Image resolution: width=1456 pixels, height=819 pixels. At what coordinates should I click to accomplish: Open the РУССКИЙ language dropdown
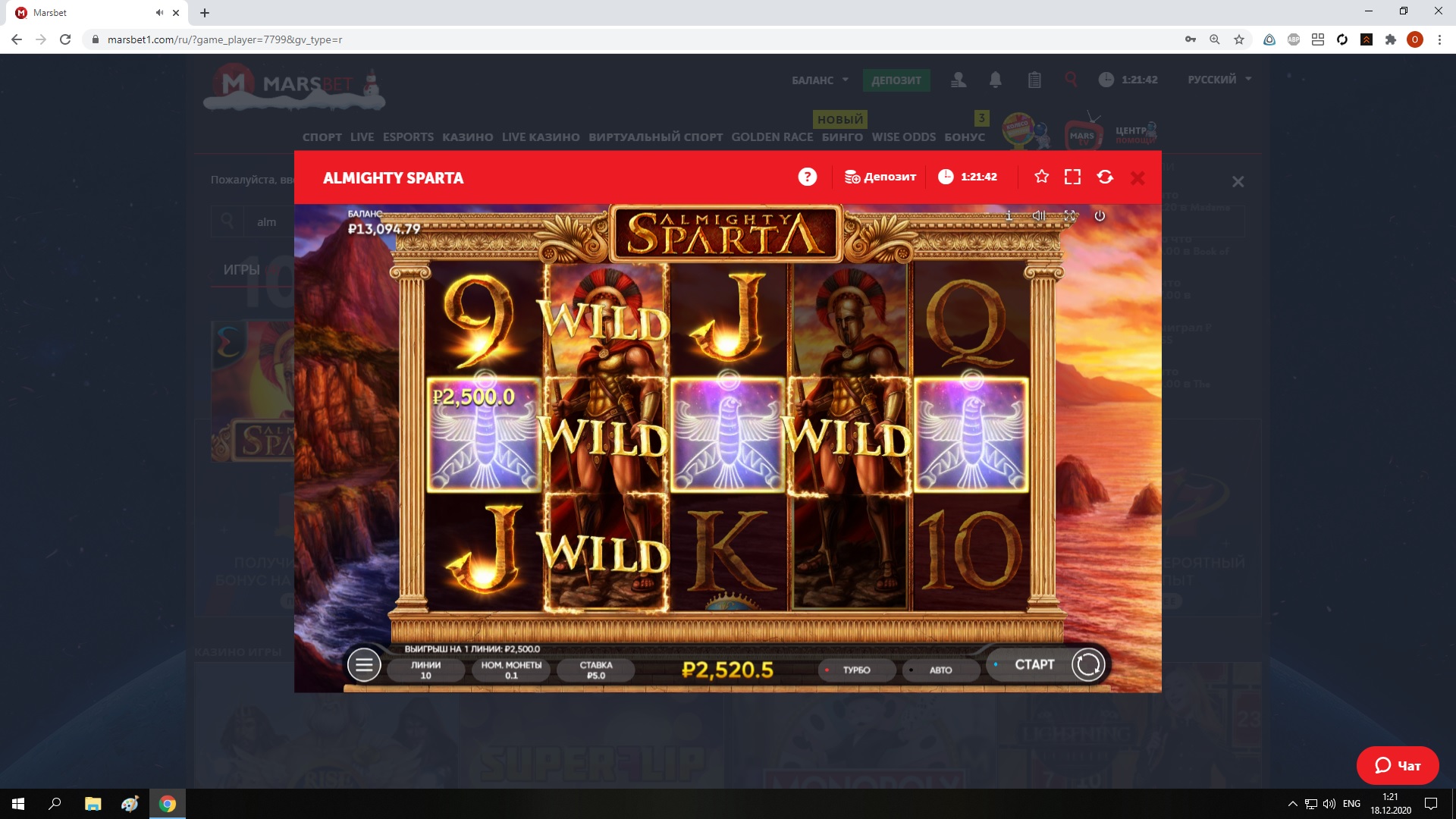tap(1219, 79)
